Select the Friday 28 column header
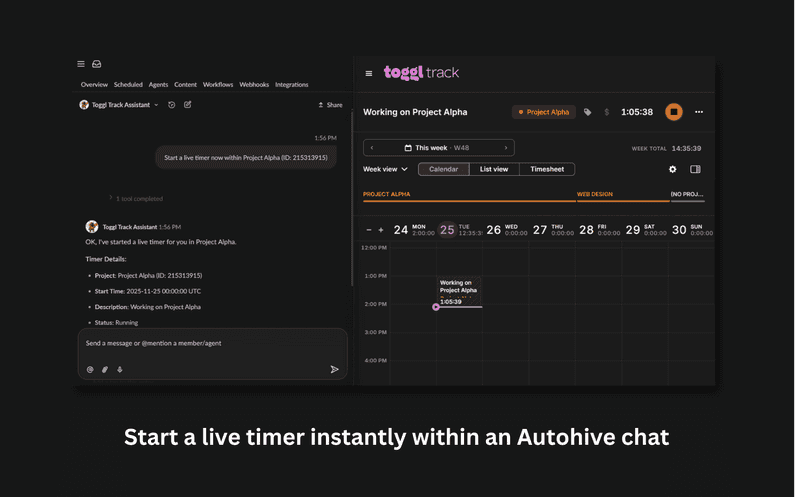This screenshot has width=795, height=497. click(x=600, y=230)
